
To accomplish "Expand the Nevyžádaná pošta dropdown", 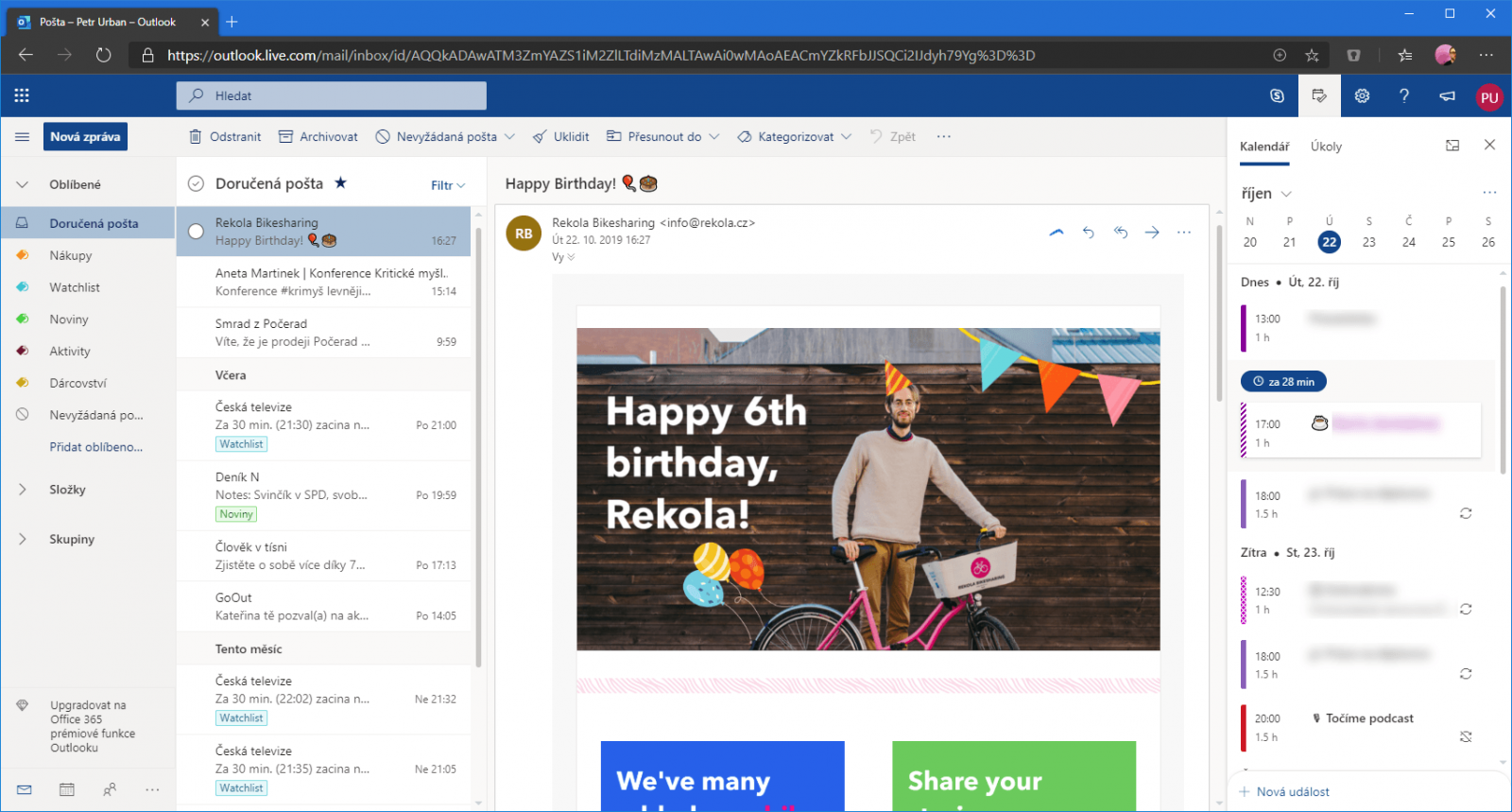I will pos(509,137).
